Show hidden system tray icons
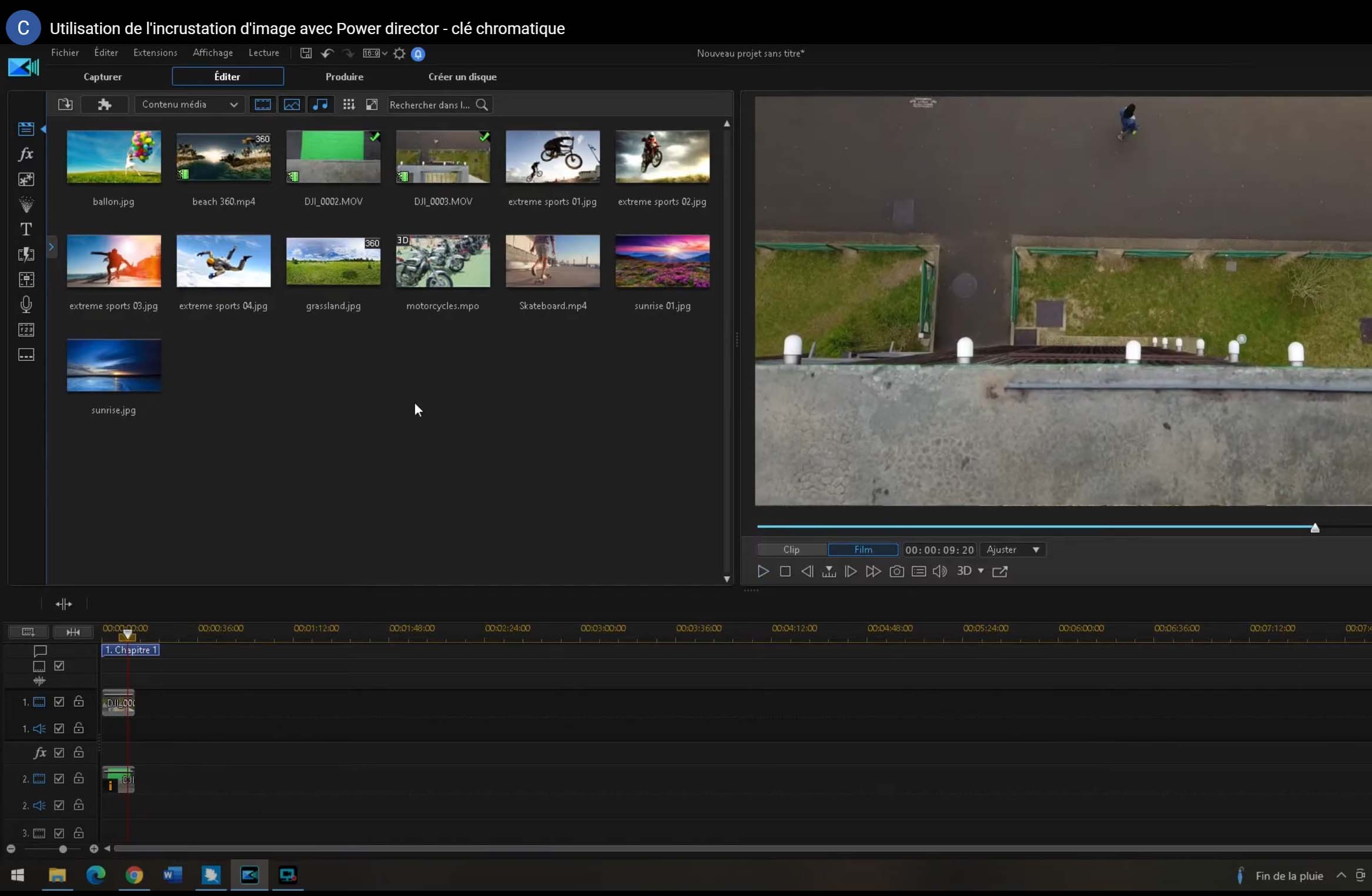Viewport: 1372px width, 896px height. (1341, 875)
